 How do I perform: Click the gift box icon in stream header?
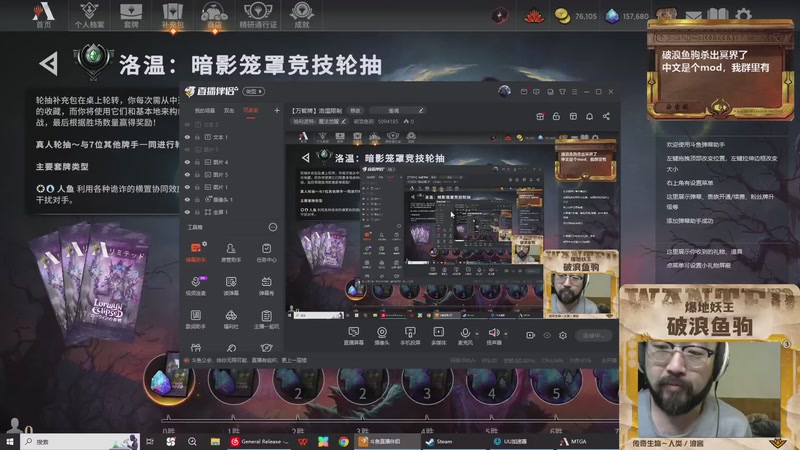pyautogui.click(x=540, y=116)
